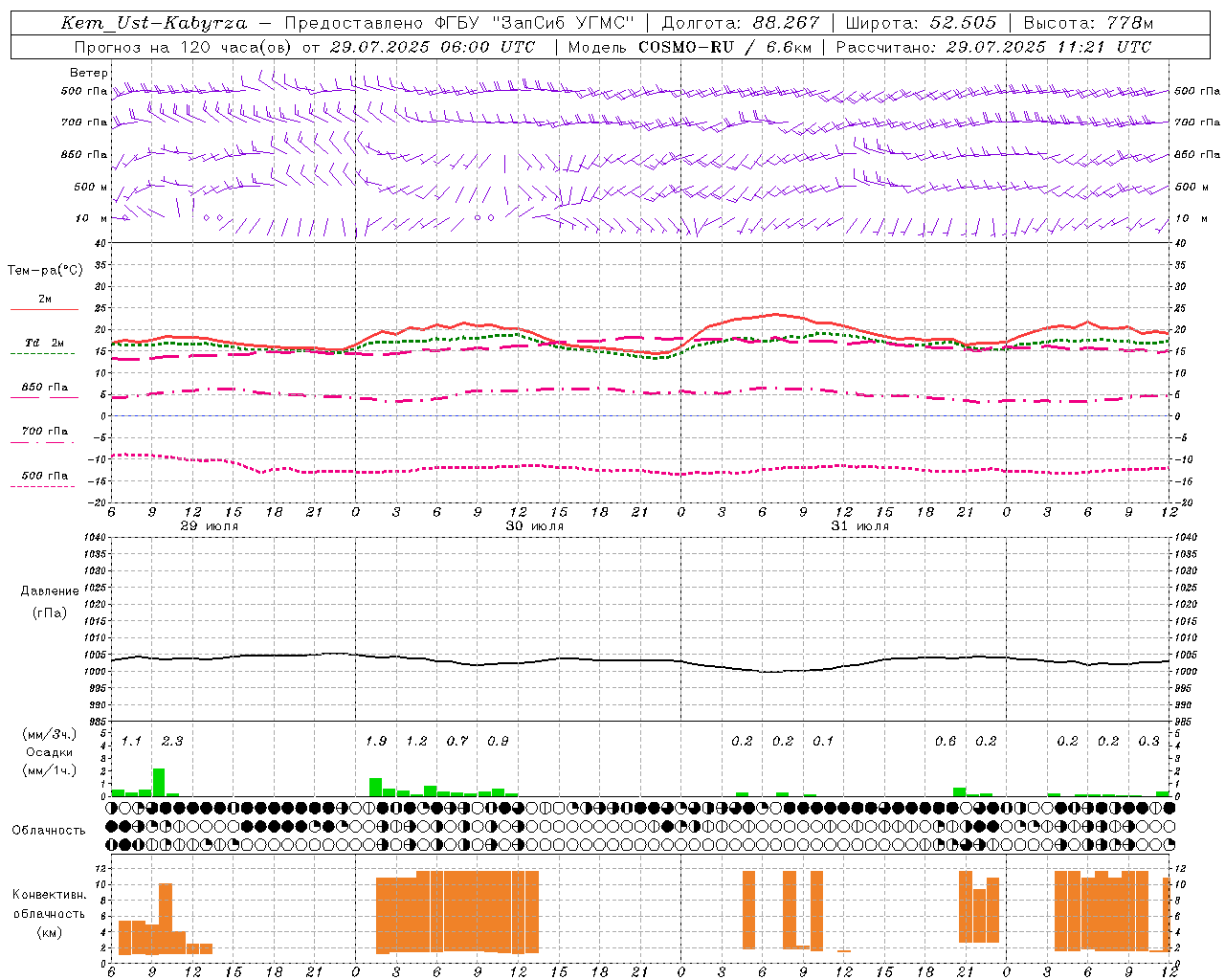Click the 31 июля date label
Image resolution: width=1225 pixels, height=980 pixels.
pyautogui.click(x=859, y=526)
